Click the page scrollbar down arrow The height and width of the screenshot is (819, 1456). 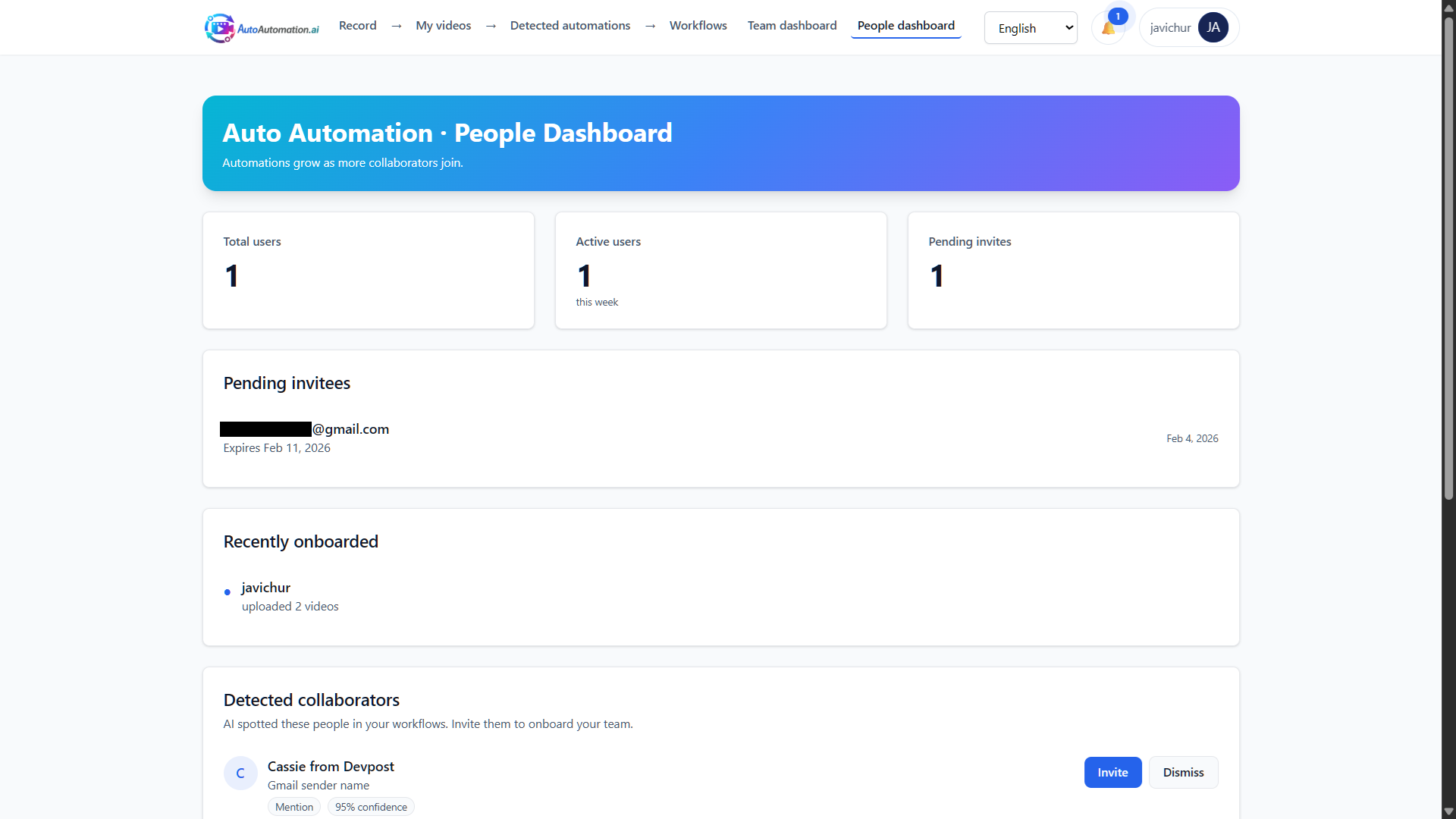point(1448,811)
